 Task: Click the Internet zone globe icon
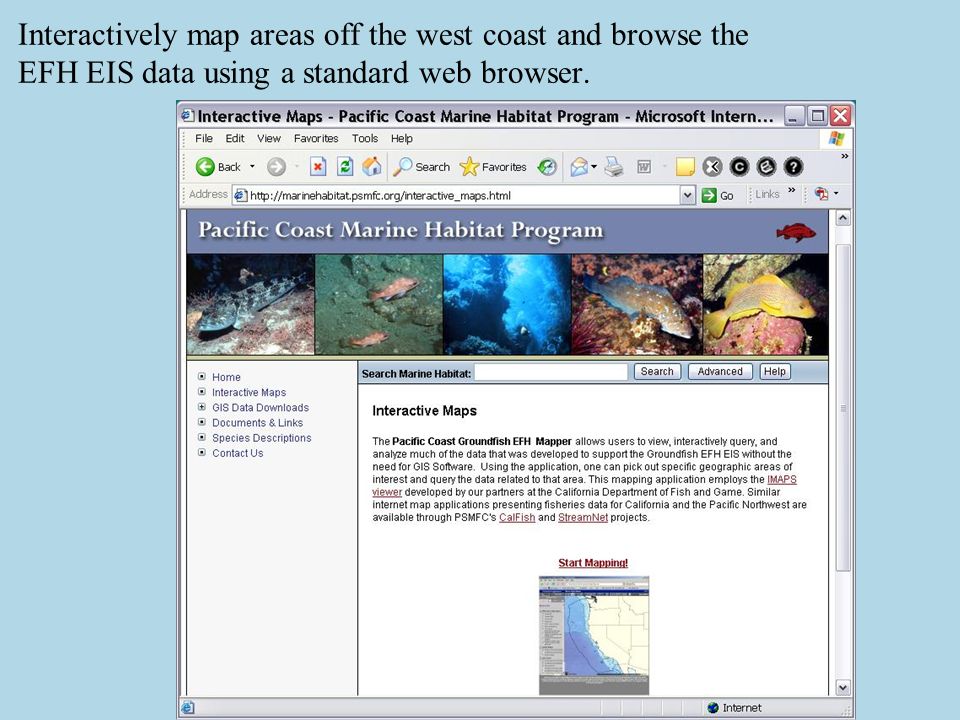click(713, 708)
